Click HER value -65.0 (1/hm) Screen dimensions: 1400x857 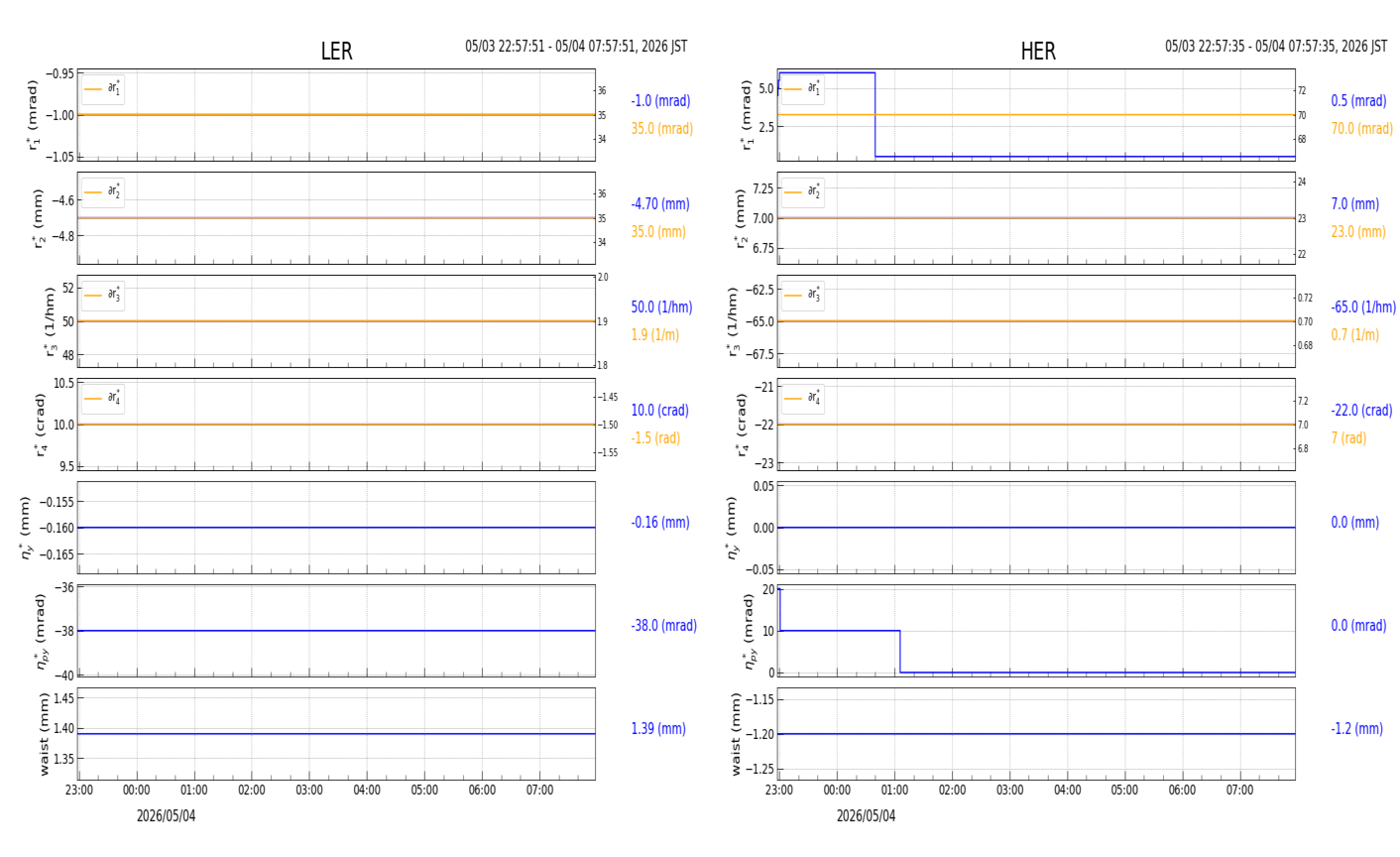(1363, 307)
